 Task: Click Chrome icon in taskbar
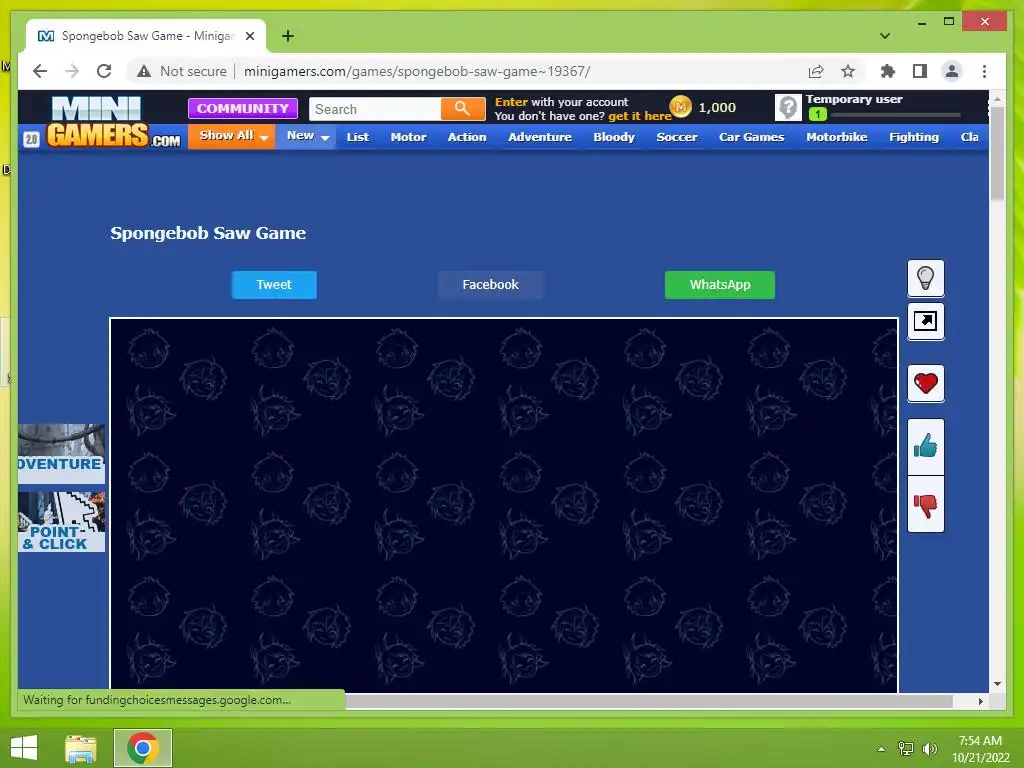tap(142, 748)
